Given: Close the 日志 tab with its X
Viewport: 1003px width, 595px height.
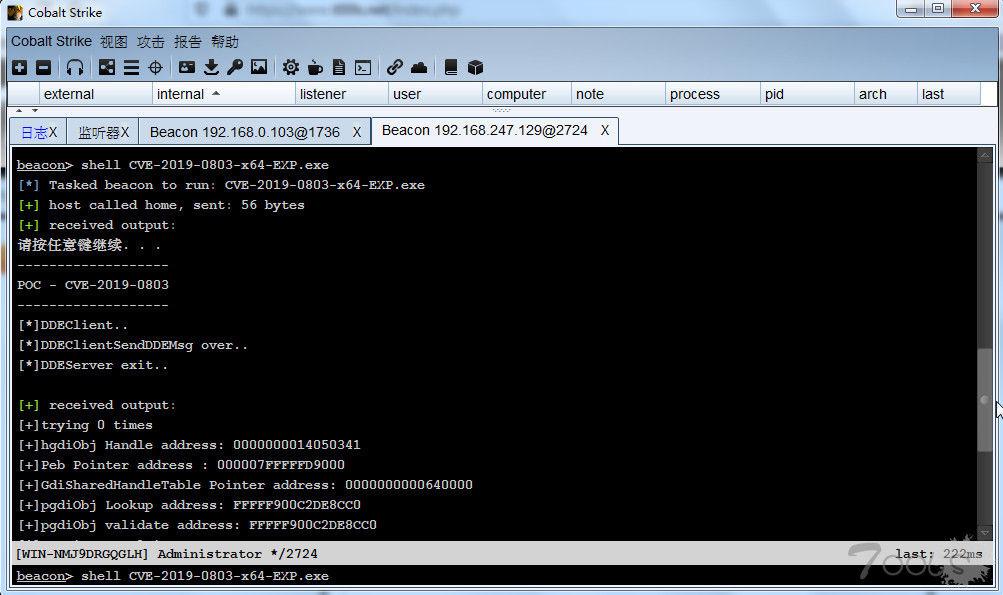Looking at the screenshot, I should pyautogui.click(x=53, y=132).
